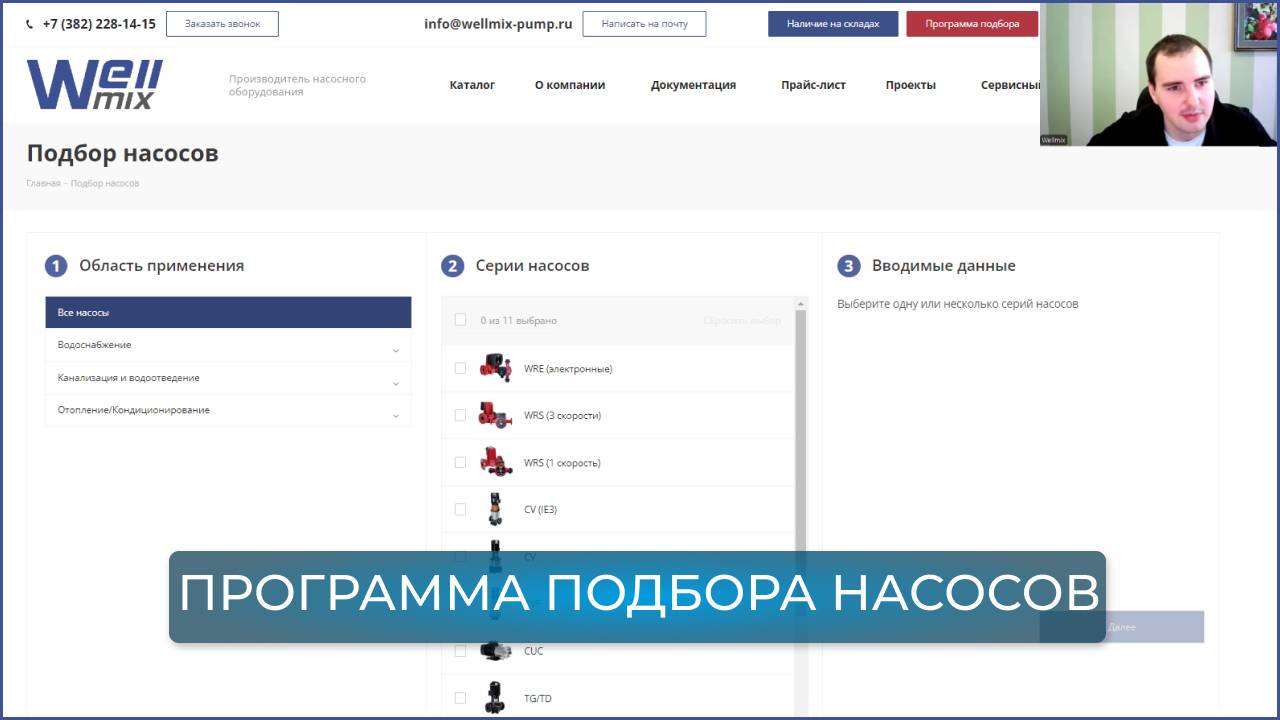The image size is (1280, 720).
Task: Click the phone handset icon
Action: click(29, 24)
